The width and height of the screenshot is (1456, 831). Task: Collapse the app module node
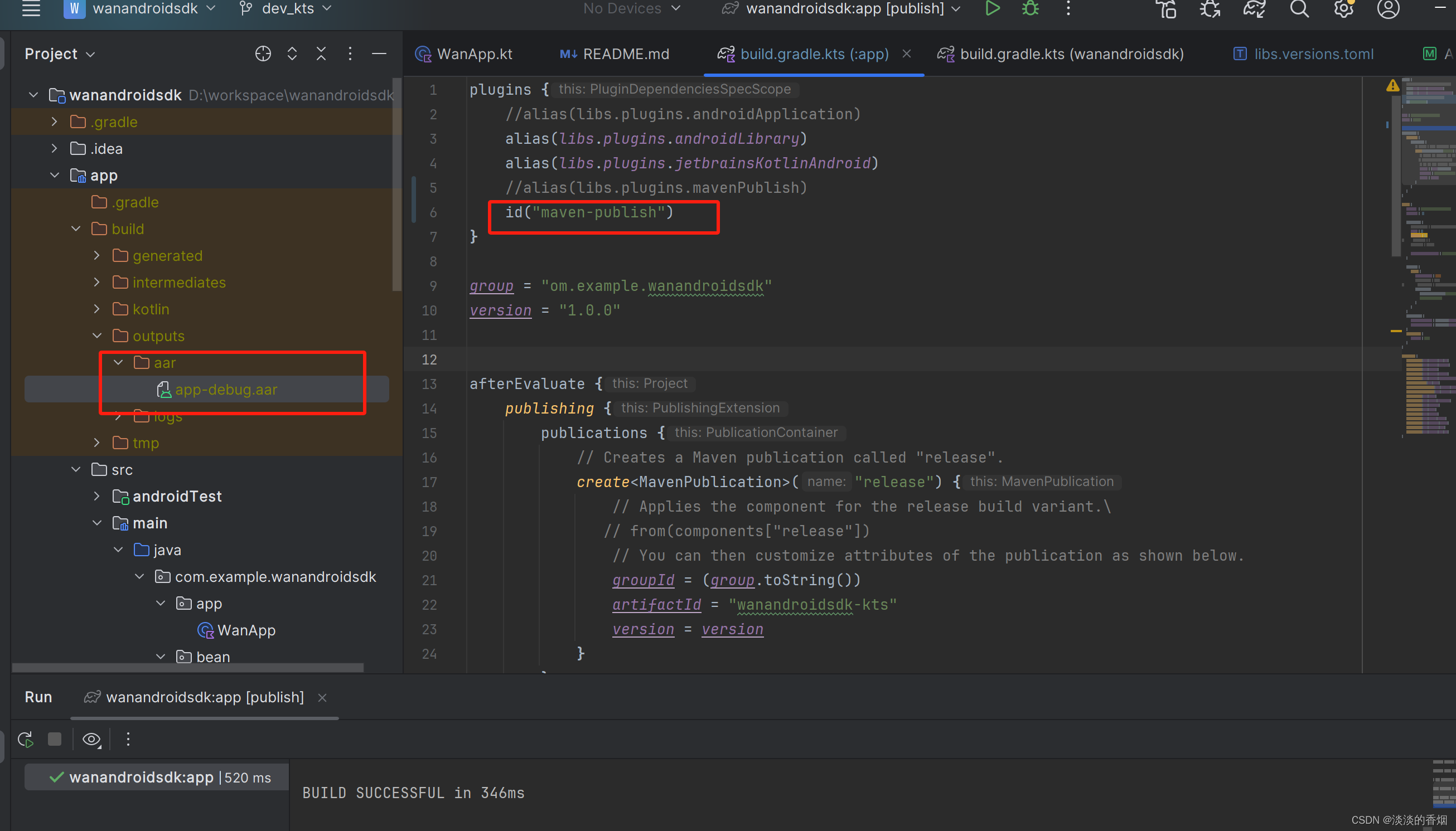pos(54,175)
